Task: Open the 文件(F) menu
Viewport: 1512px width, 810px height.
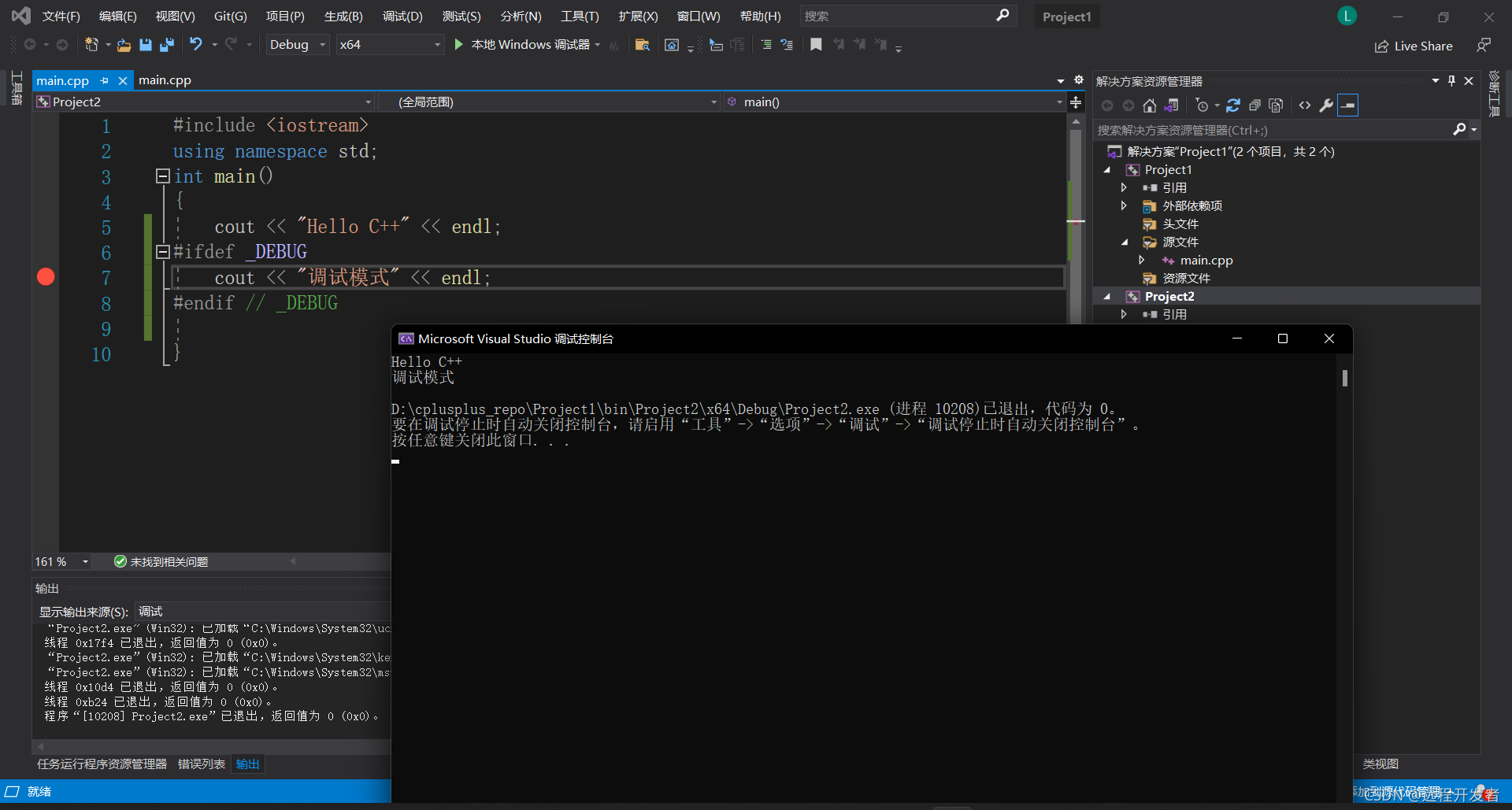Action: [x=61, y=16]
